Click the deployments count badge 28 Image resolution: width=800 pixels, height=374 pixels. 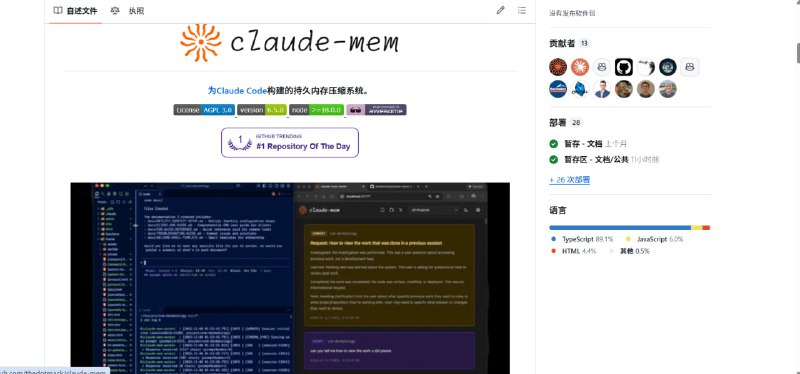pos(577,122)
